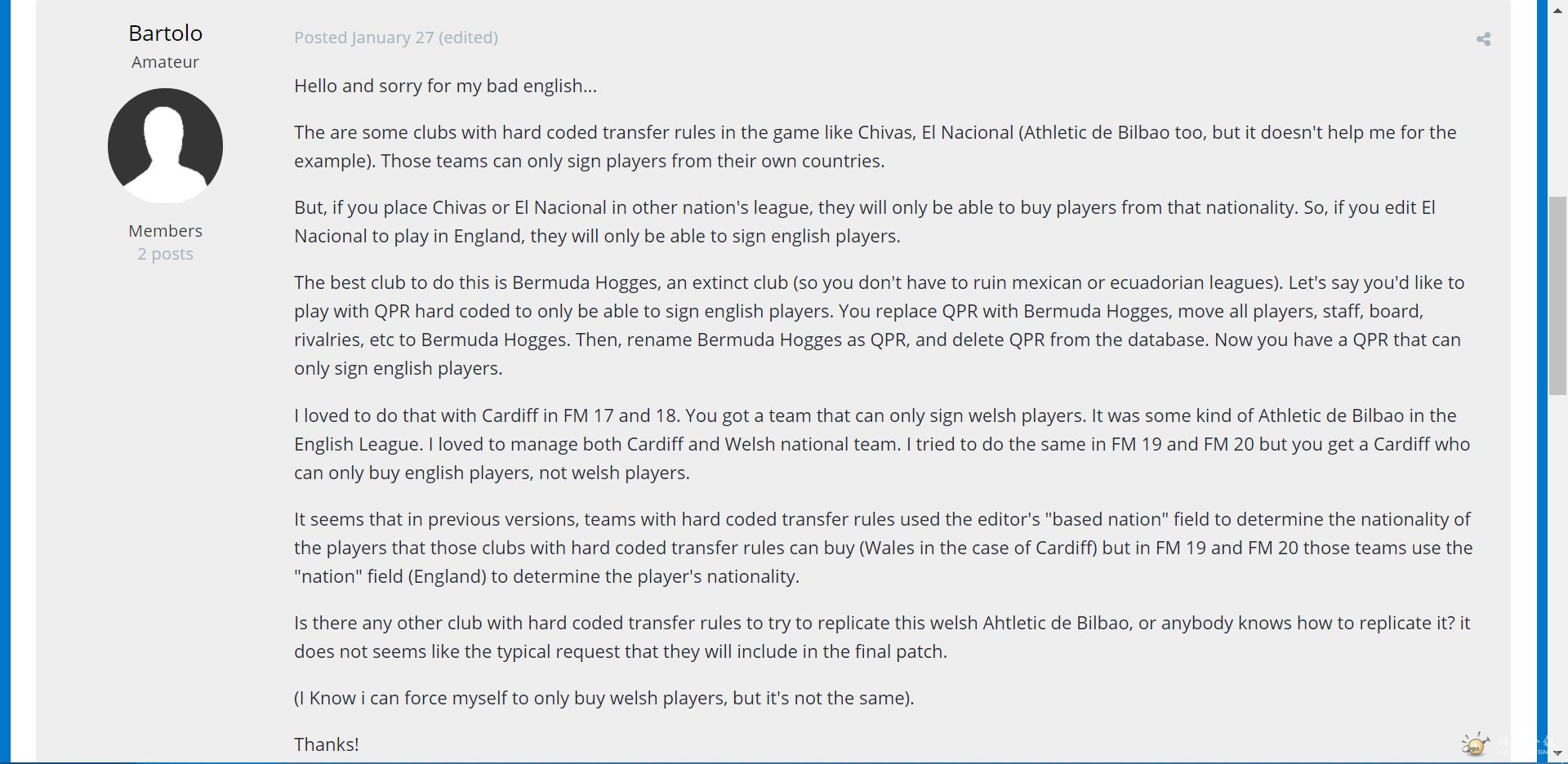Click the greeting line "Hello and sorry for my bad english"

[445, 86]
